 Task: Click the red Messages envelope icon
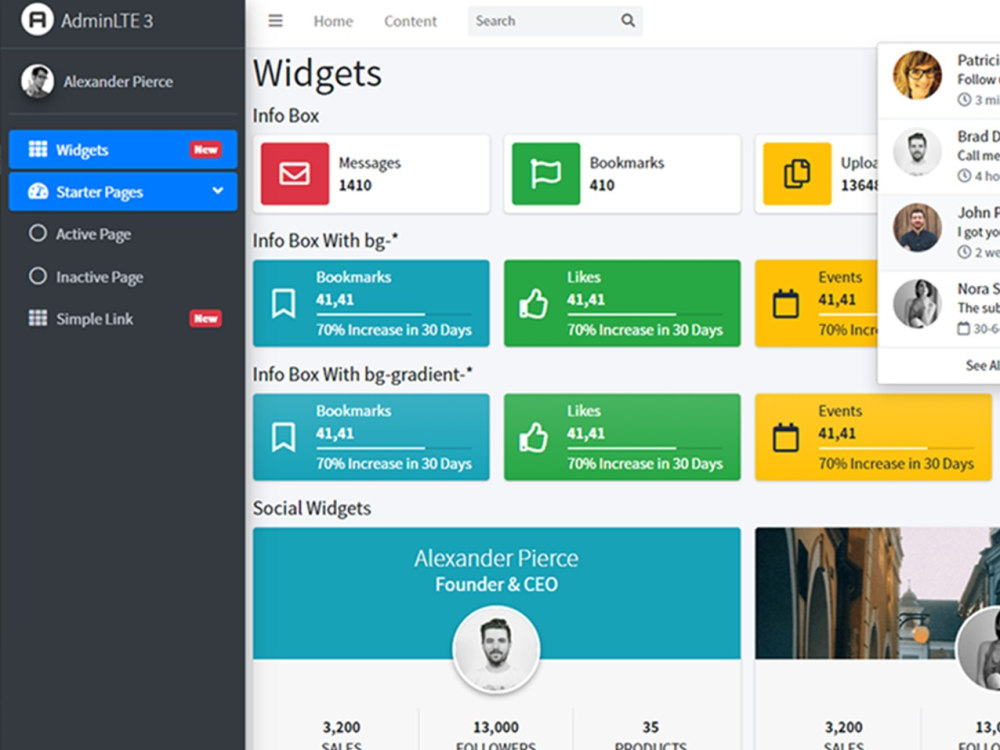point(294,172)
